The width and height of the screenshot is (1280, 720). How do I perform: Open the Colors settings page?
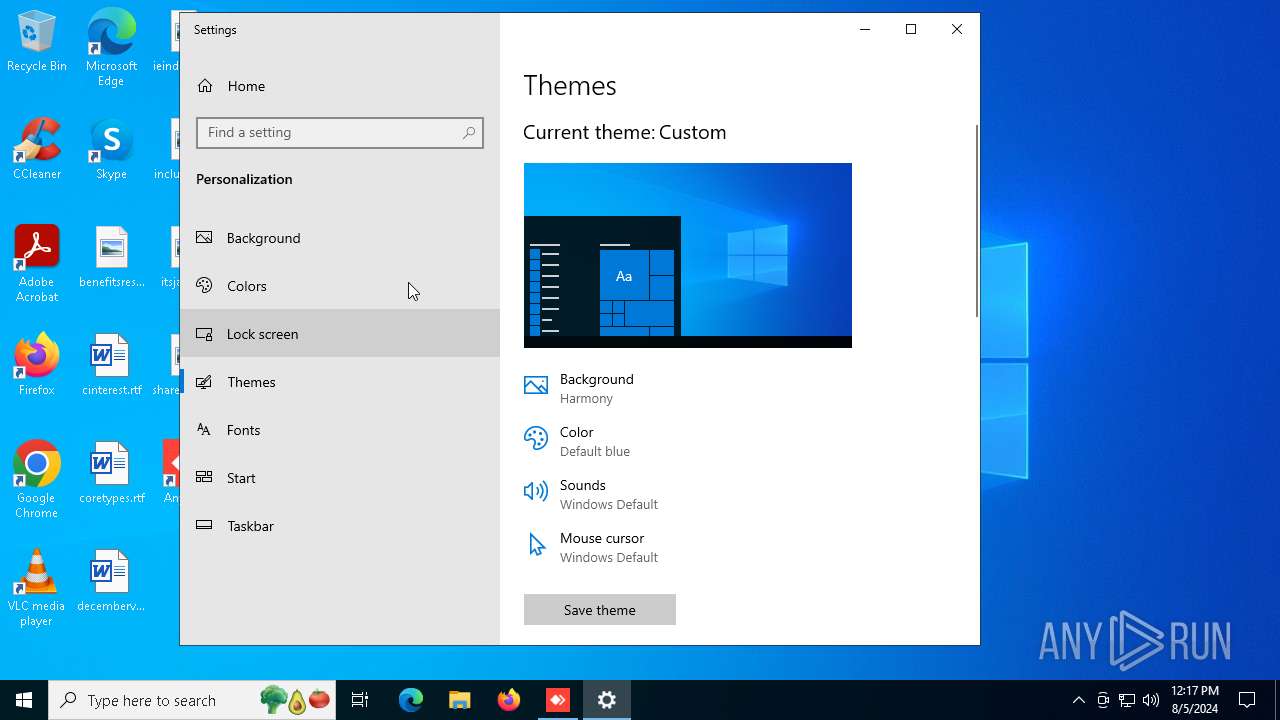point(340,286)
